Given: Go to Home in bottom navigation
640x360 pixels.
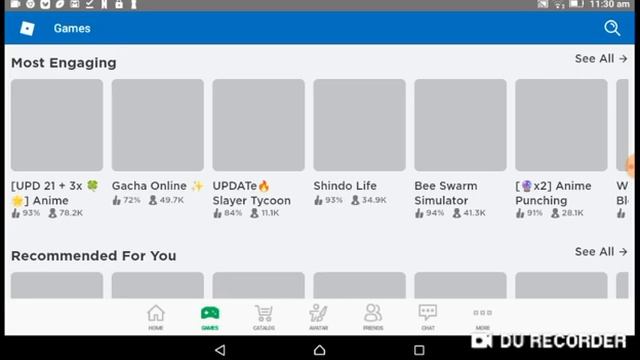Looking at the screenshot, I should pyautogui.click(x=156, y=318).
